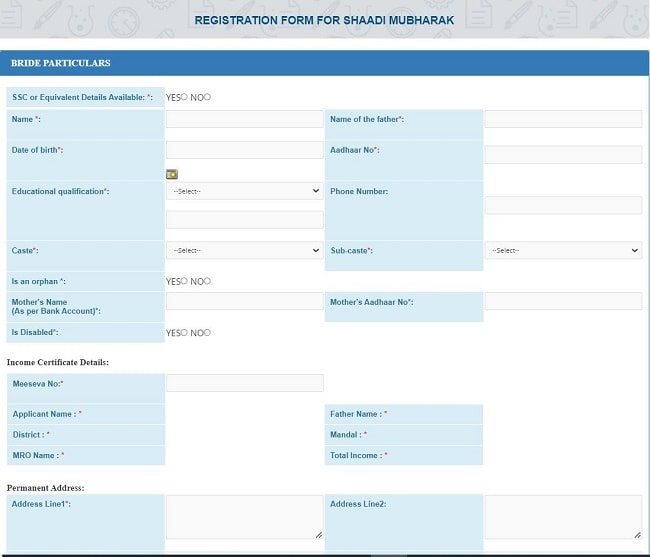The height and width of the screenshot is (557, 650).
Task: Click the BRIDE PARTICULARS section header
Action: [x=324, y=63]
